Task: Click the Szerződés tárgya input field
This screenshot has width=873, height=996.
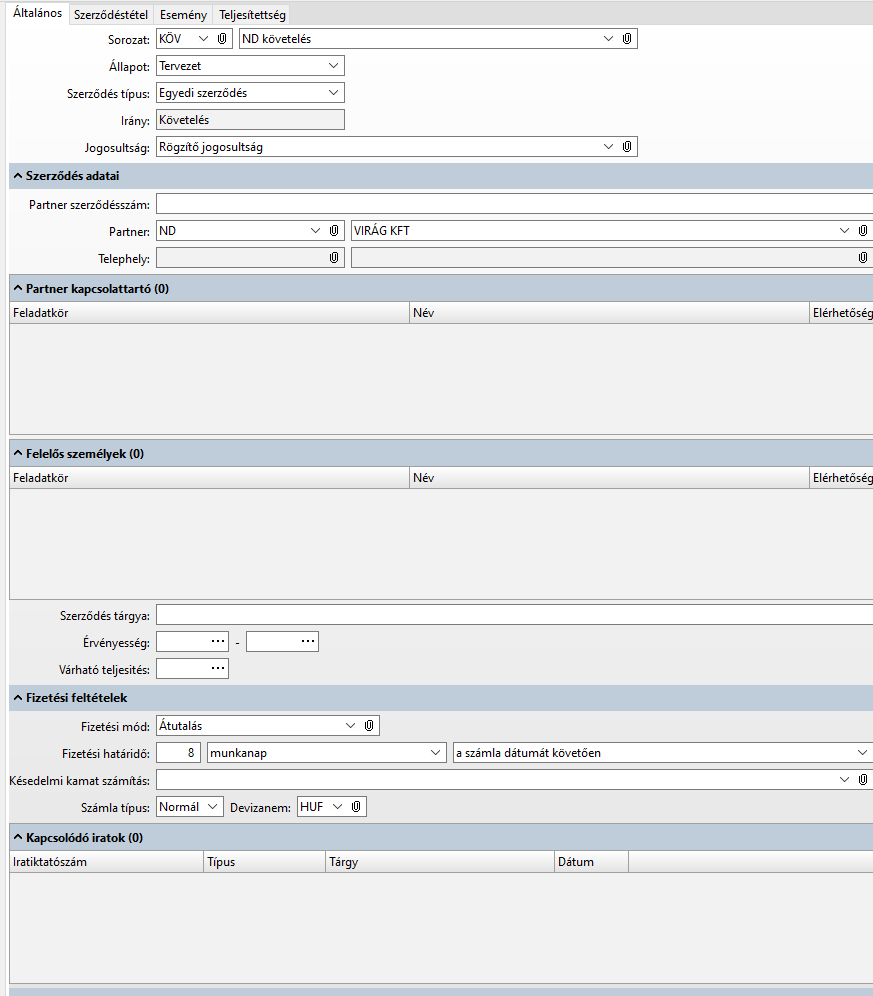Action: click(515, 615)
